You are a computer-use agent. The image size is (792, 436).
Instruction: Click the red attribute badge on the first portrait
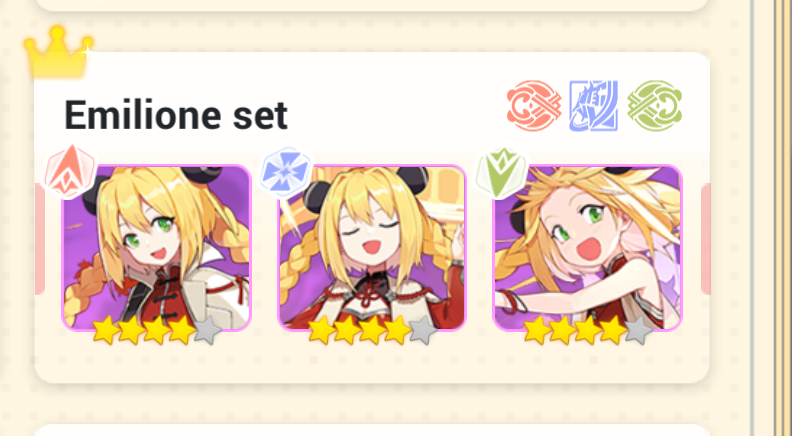pos(70,171)
